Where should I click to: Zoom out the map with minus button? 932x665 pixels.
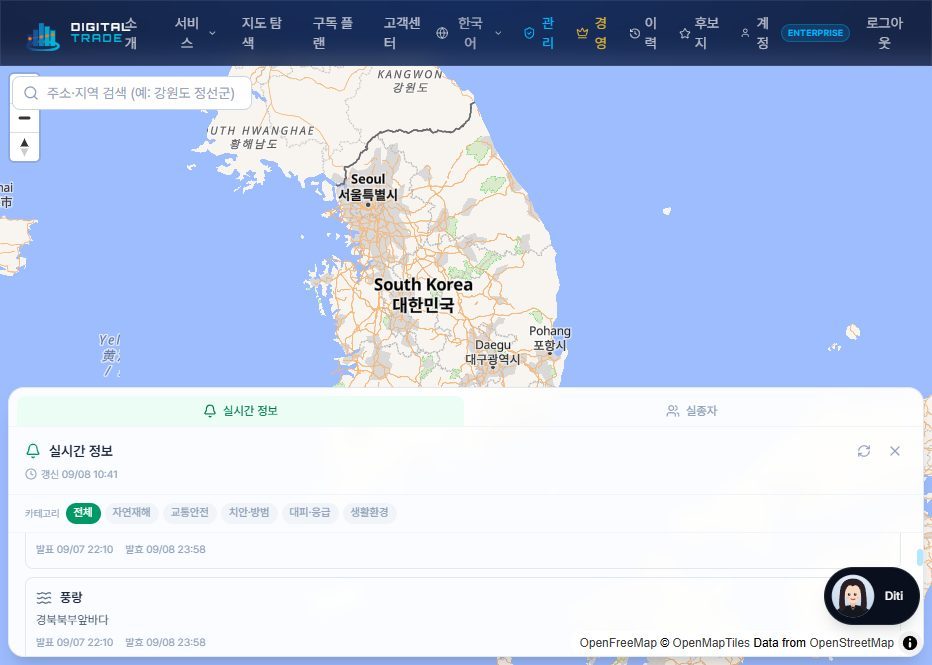tap(24, 118)
